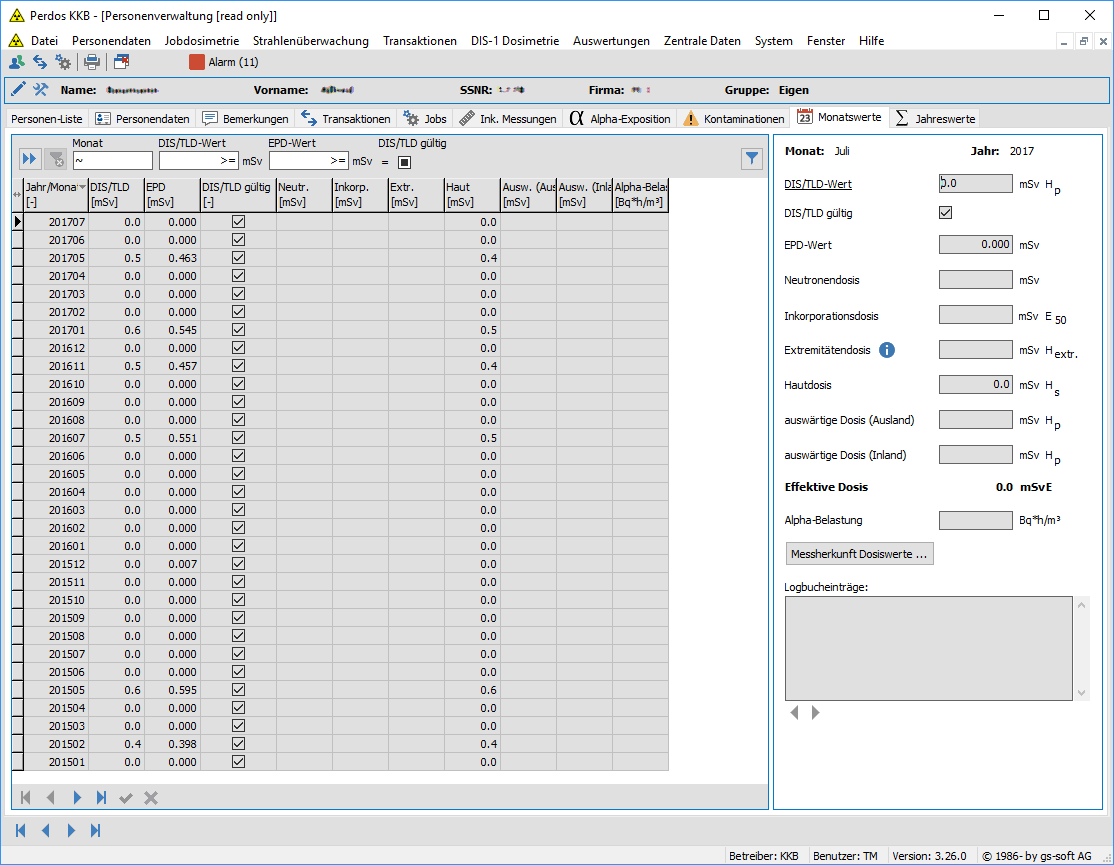The image size is (1114, 865).
Task: Open the Bemerkungen tab
Action: [x=246, y=119]
